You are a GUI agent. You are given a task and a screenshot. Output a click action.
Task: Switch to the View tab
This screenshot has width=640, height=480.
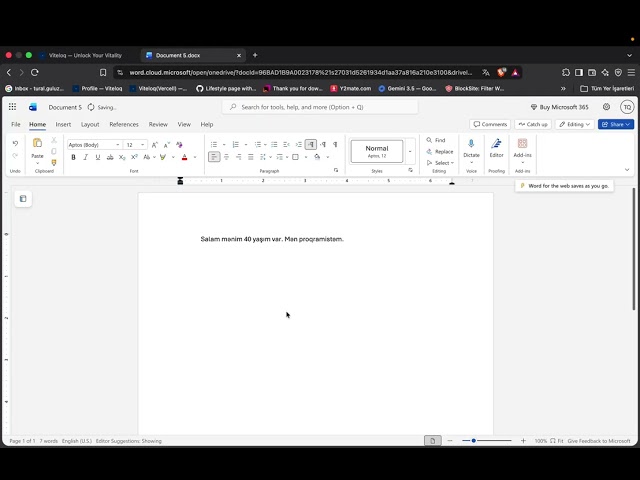pos(184,124)
